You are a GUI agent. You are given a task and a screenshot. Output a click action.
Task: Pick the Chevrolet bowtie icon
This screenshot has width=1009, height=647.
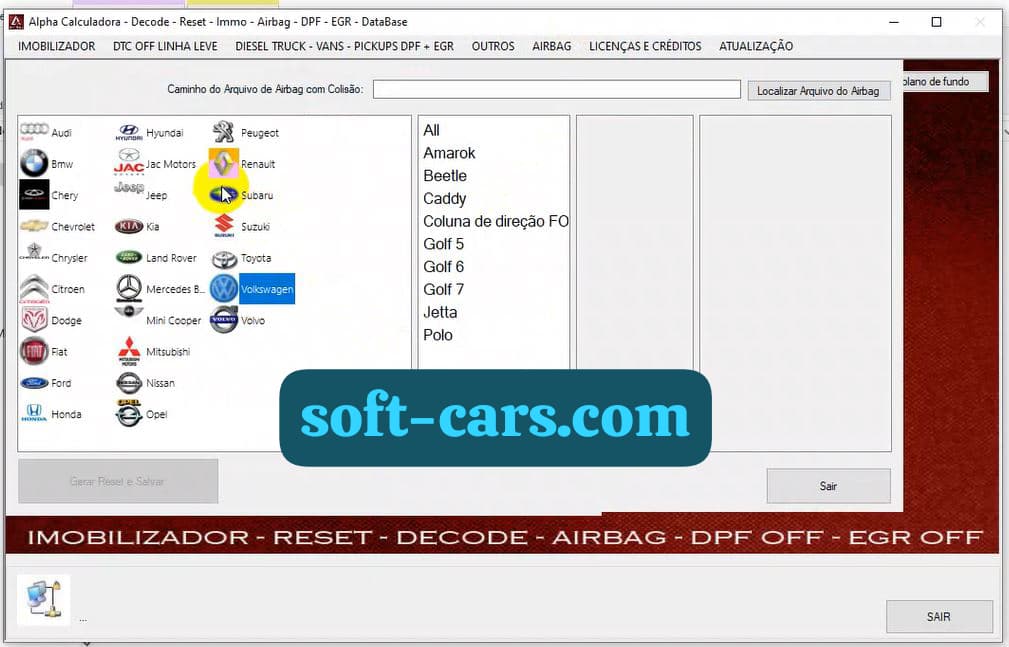[x=34, y=226]
